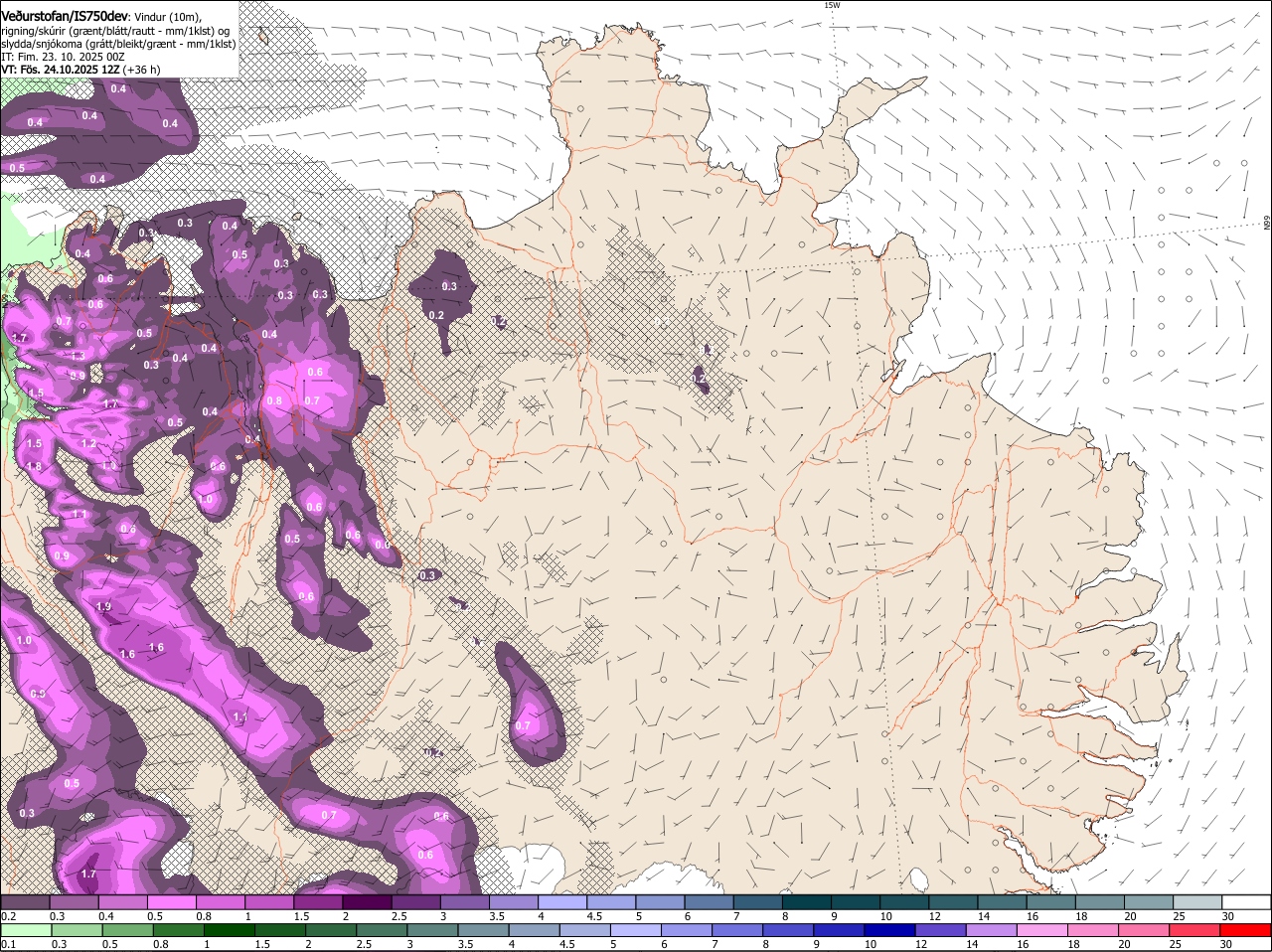Click the '1.2' precipitation value on the map
Image resolution: width=1272 pixels, height=952 pixels.
[x=88, y=443]
